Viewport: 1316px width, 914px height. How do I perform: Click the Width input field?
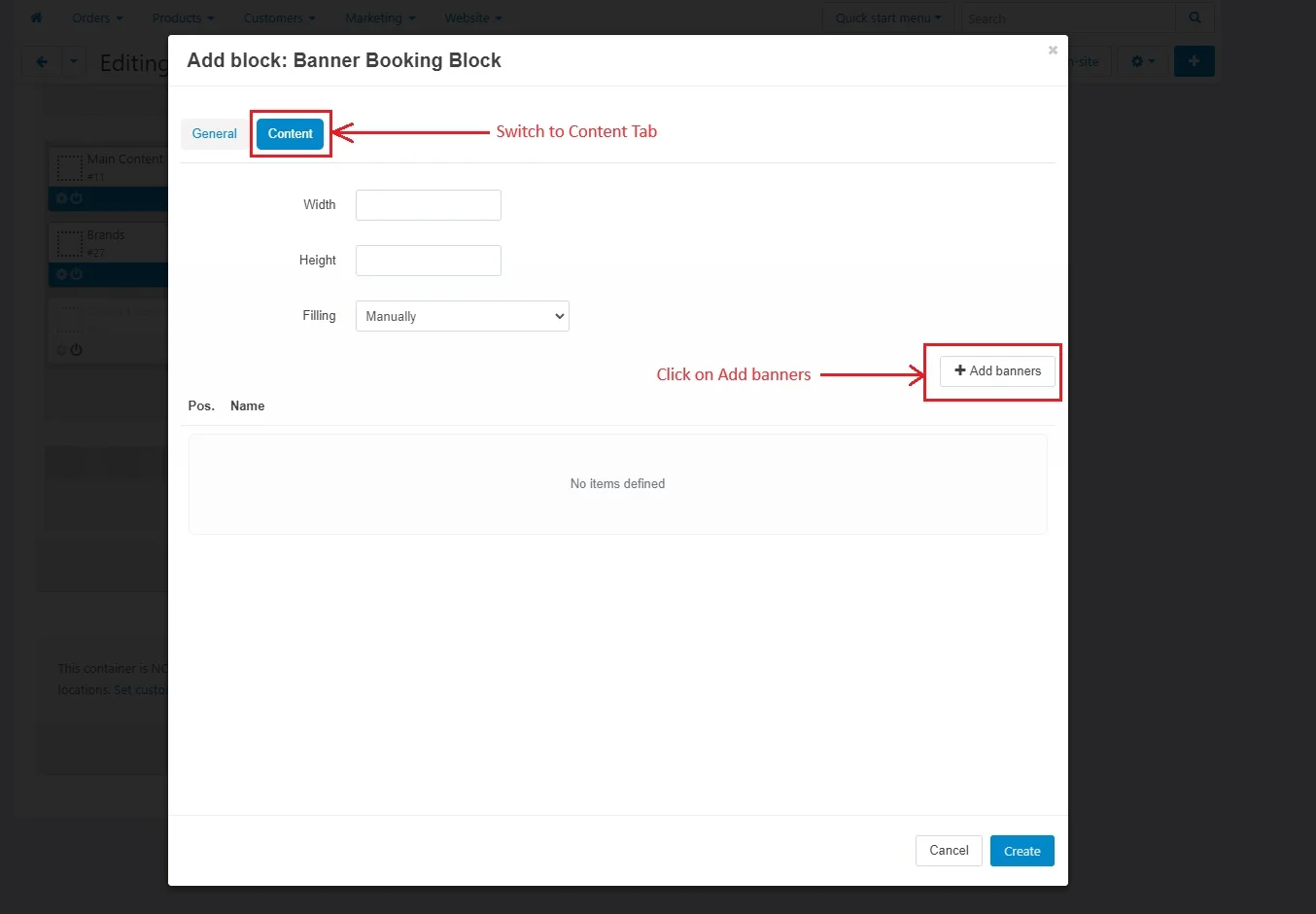click(x=429, y=205)
